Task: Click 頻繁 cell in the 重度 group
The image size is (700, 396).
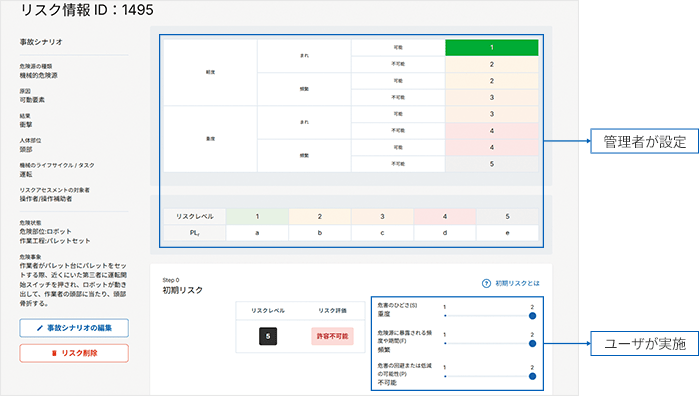Action: click(304, 155)
